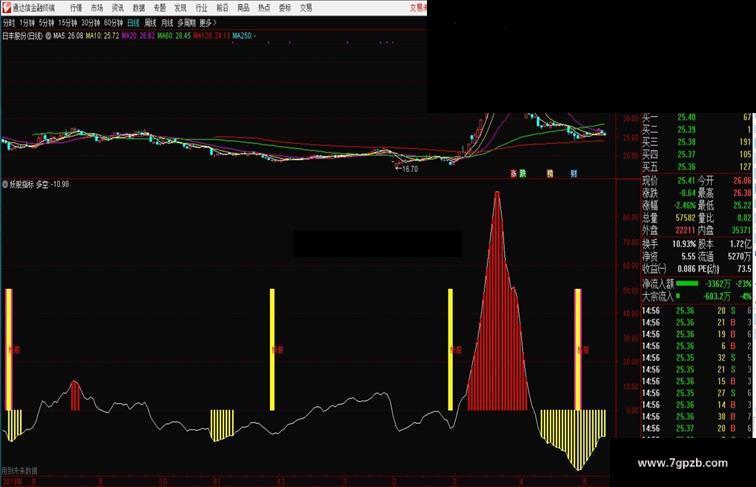Click the PE(动) value 73.5
The width and height of the screenshot is (756, 487).
click(x=744, y=269)
